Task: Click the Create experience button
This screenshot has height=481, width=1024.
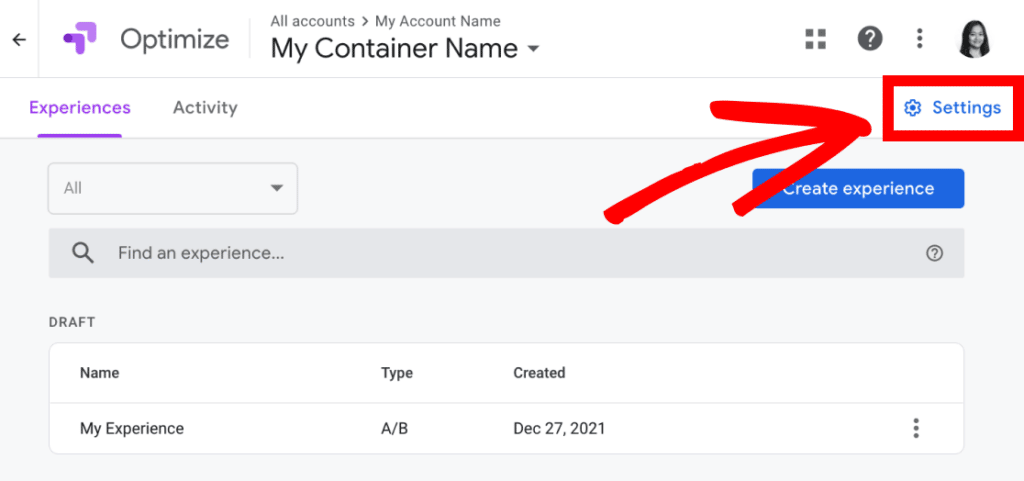Action: (x=858, y=189)
